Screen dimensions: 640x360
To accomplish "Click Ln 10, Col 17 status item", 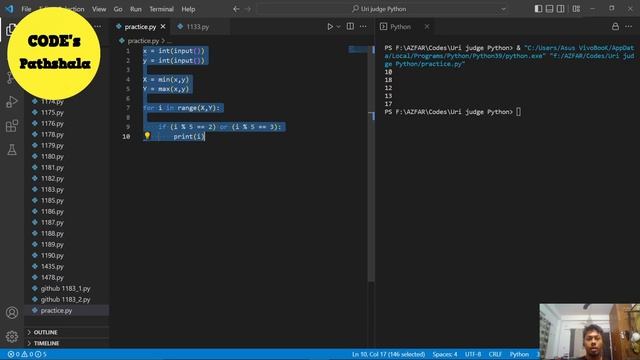I will point(388,354).
